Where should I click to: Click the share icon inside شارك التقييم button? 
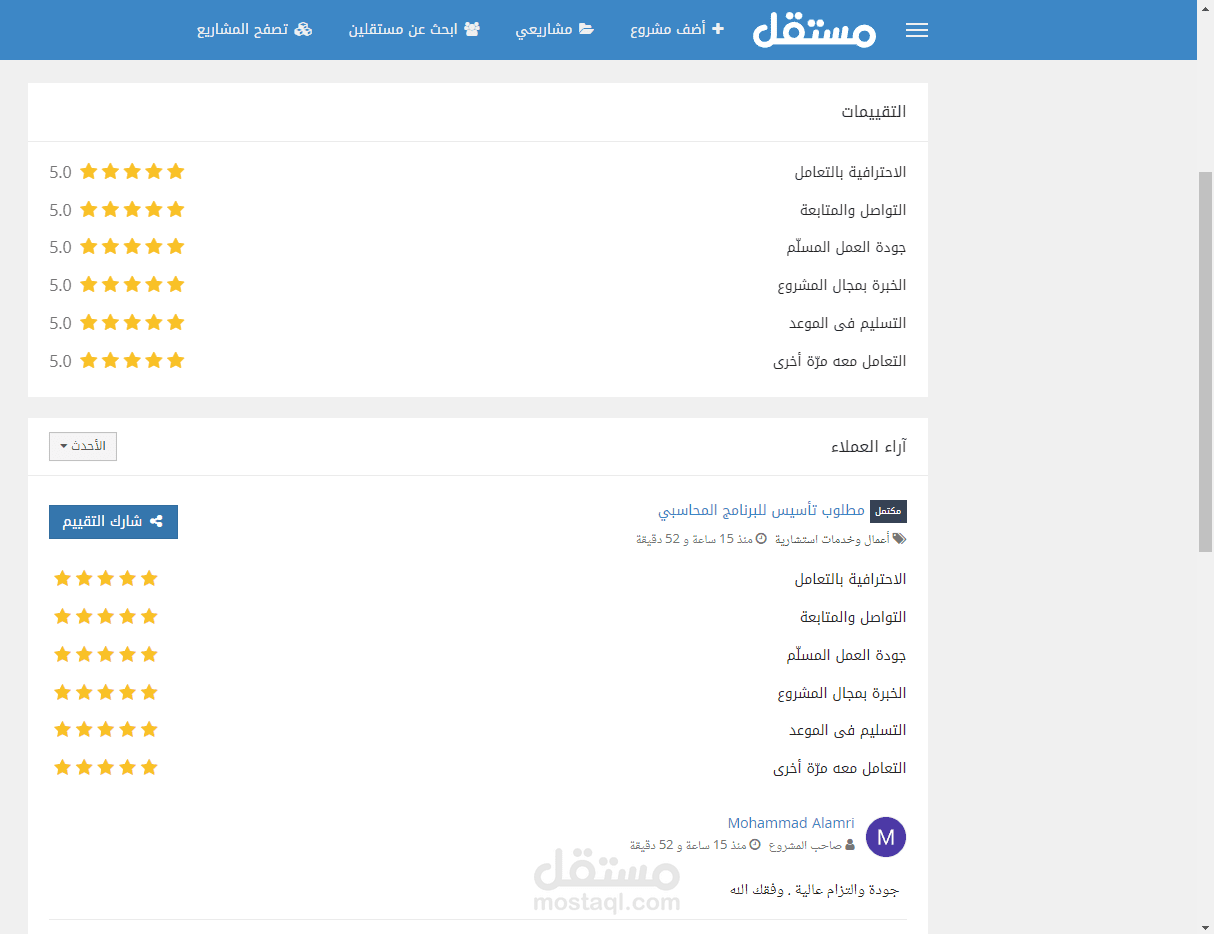pyautogui.click(x=157, y=521)
